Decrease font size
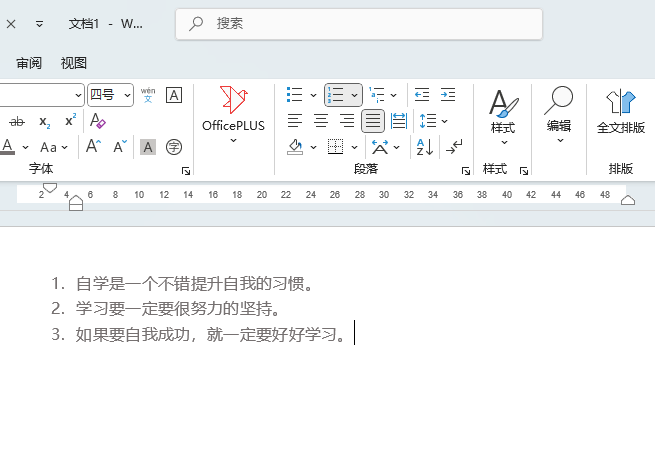The height and width of the screenshot is (456, 655). (x=119, y=147)
